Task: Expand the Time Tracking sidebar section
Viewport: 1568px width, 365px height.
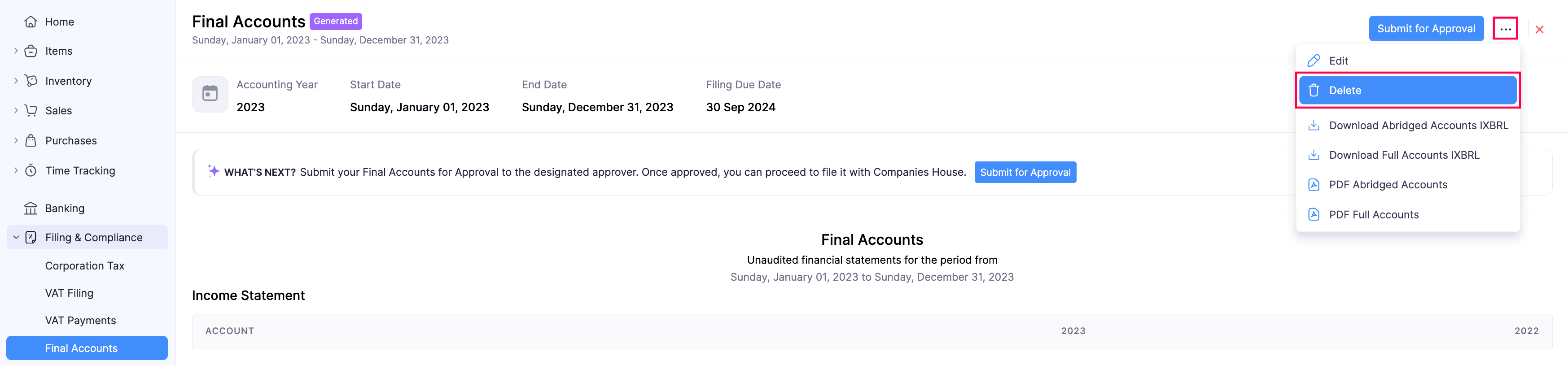Action: coord(16,171)
